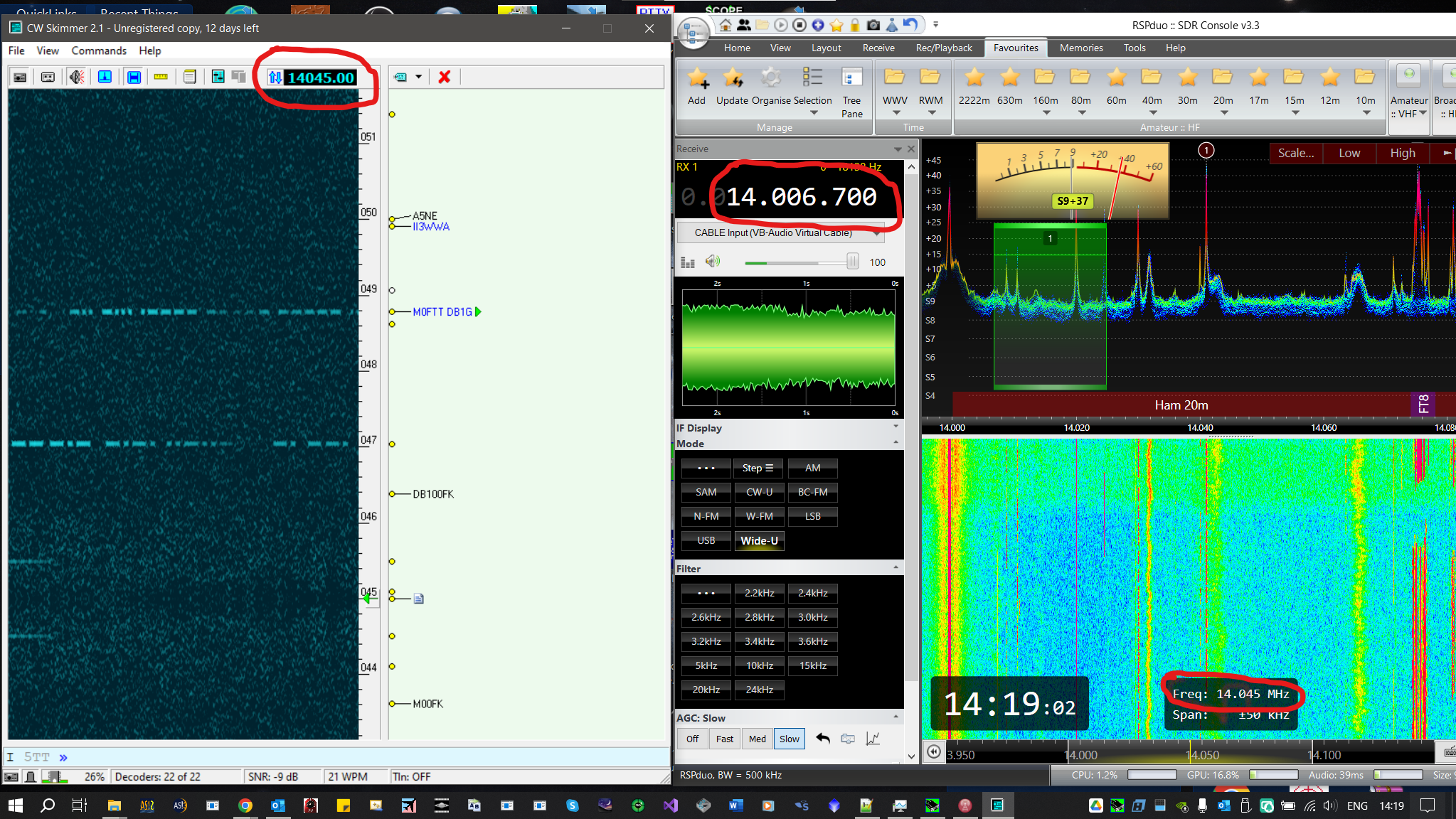Click the camera screenshot icon in quick toolbar
This screenshot has width=1456, height=819.
tap(873, 25)
